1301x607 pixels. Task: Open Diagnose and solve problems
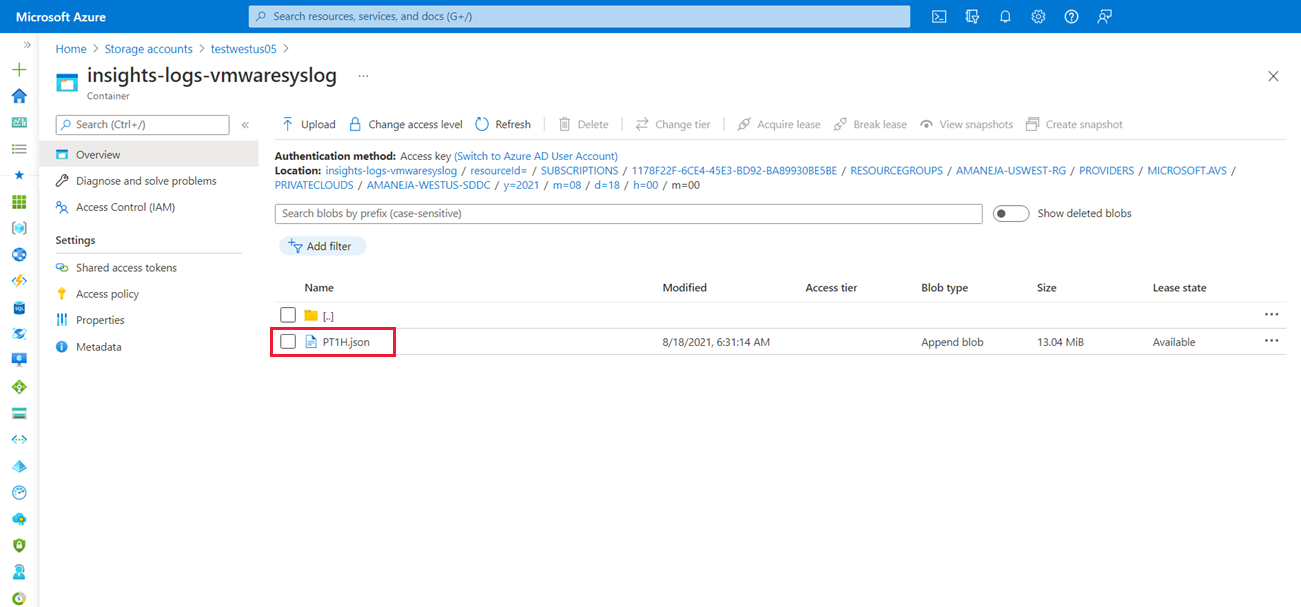coord(148,181)
